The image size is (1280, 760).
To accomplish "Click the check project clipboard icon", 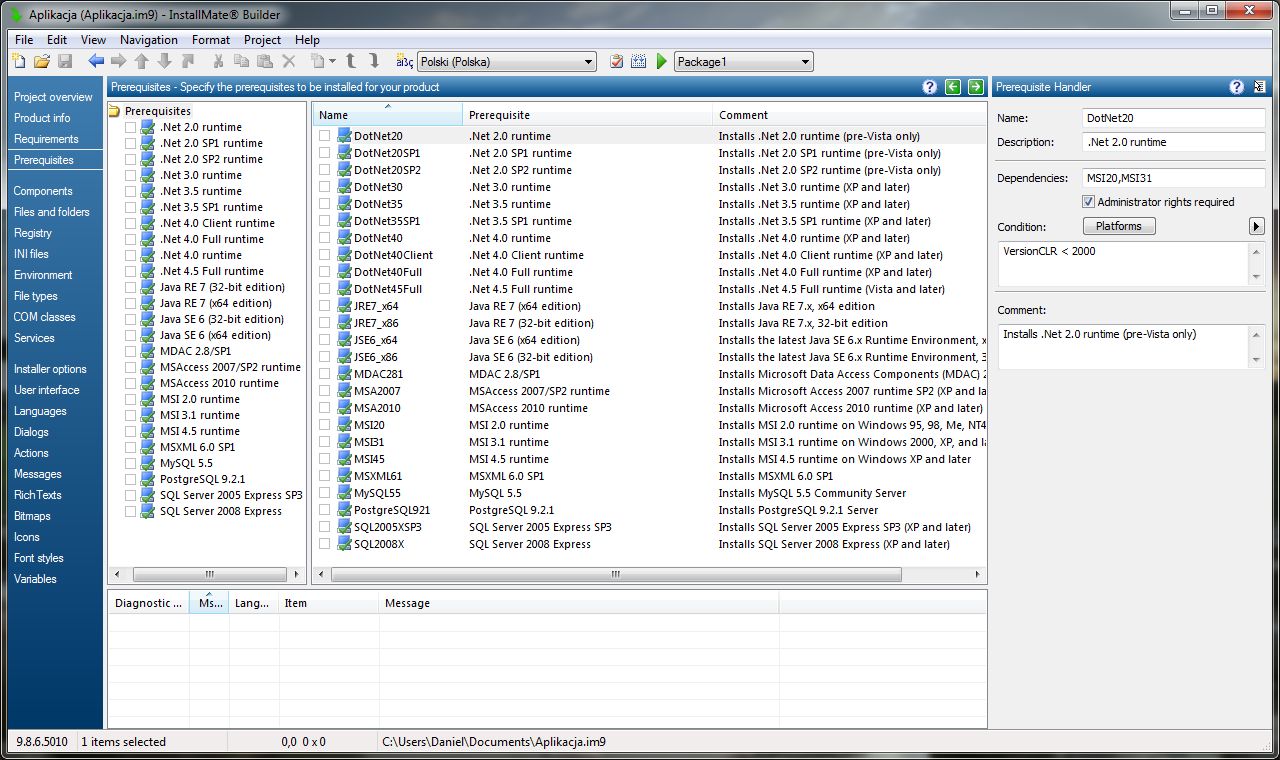I will 617,62.
